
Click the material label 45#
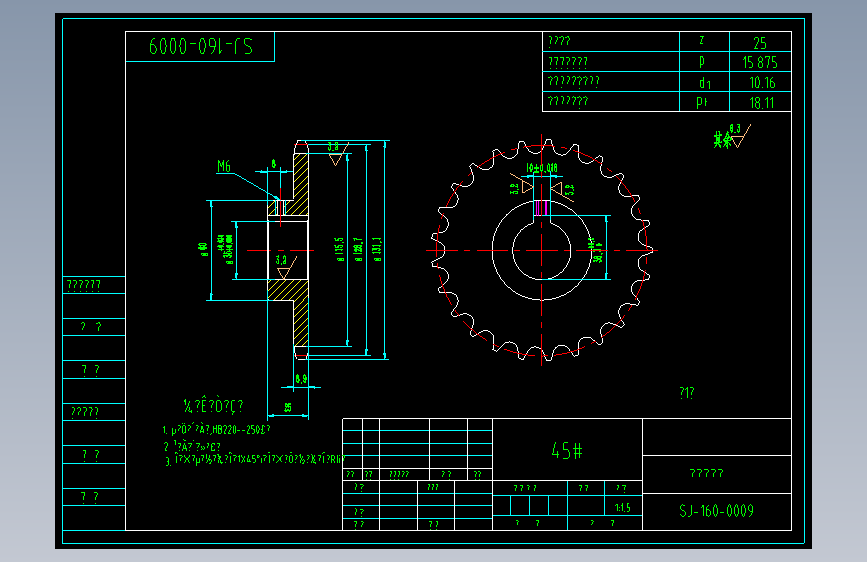point(567,451)
